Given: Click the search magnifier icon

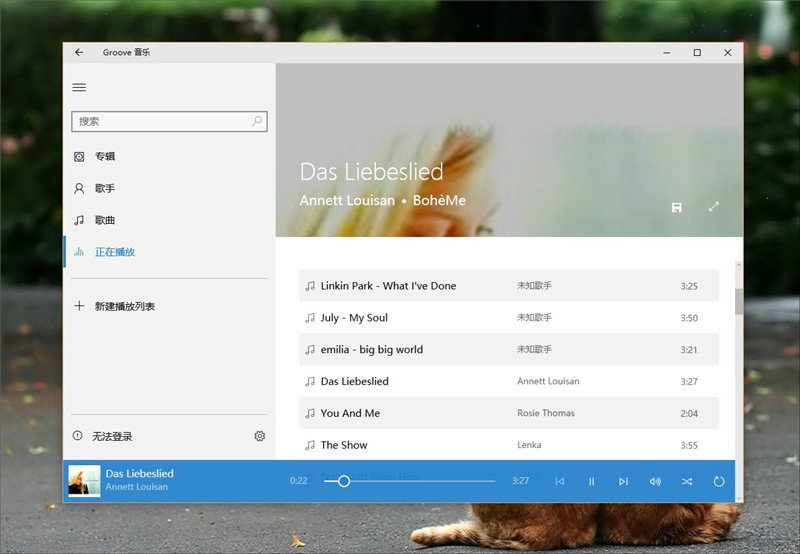Looking at the screenshot, I should click(x=257, y=121).
